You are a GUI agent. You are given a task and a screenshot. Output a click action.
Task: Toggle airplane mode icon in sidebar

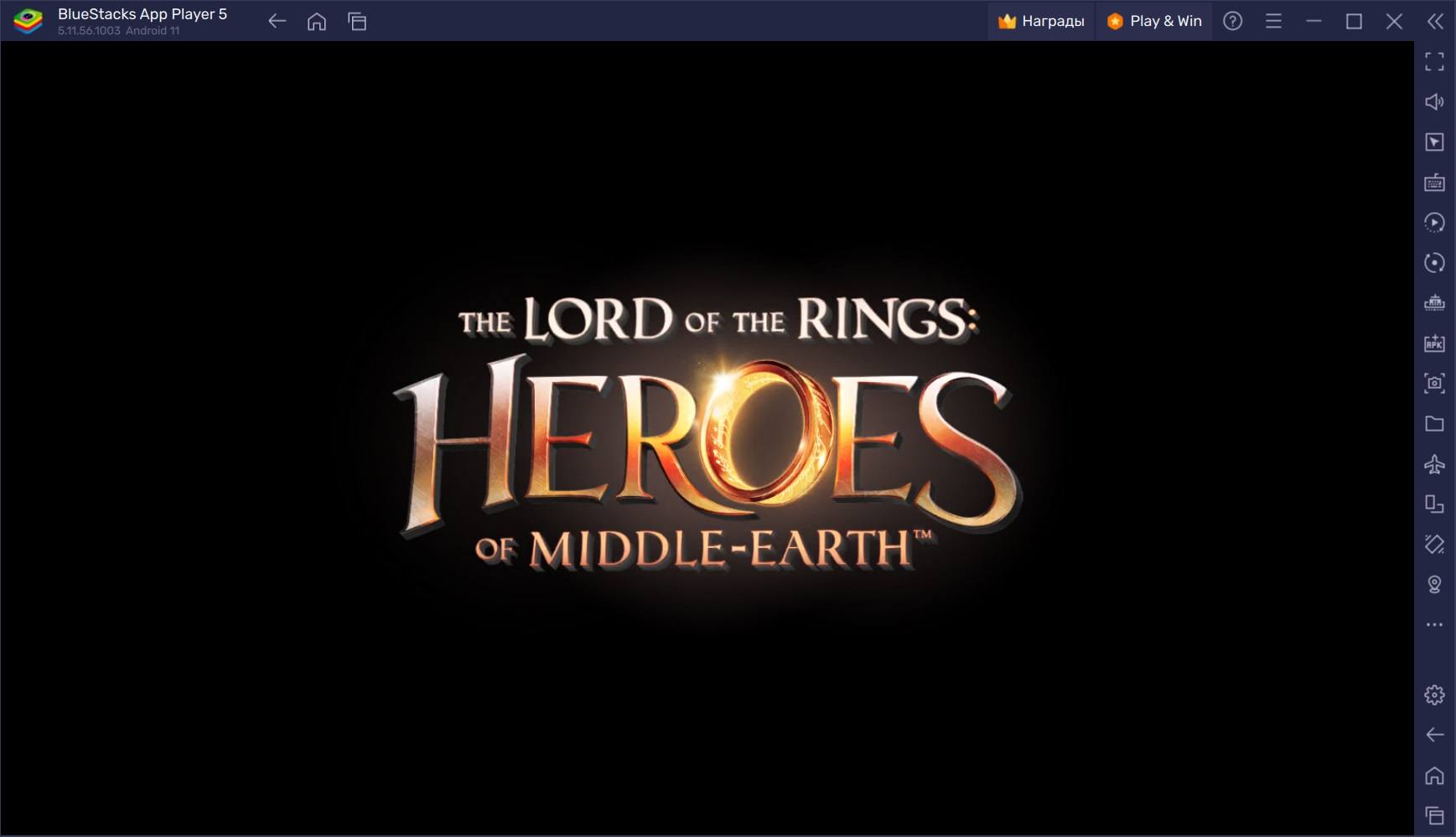pyautogui.click(x=1434, y=463)
